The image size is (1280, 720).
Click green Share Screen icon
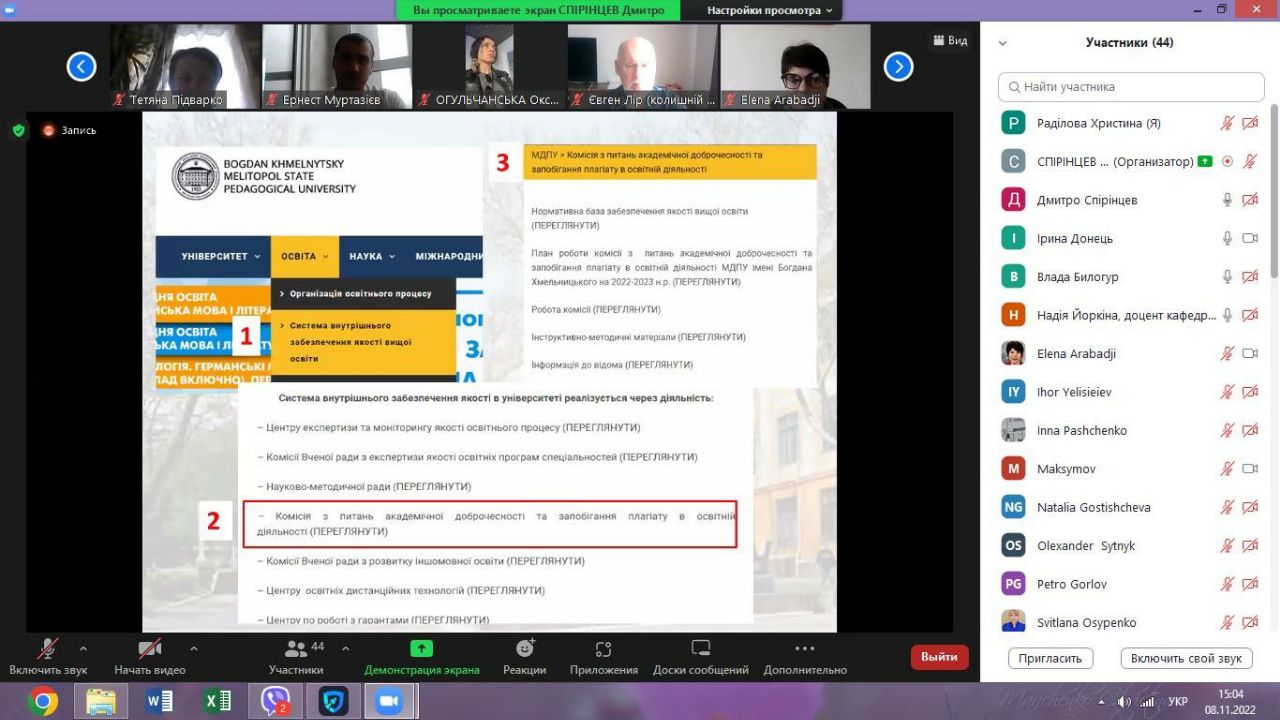click(421, 649)
